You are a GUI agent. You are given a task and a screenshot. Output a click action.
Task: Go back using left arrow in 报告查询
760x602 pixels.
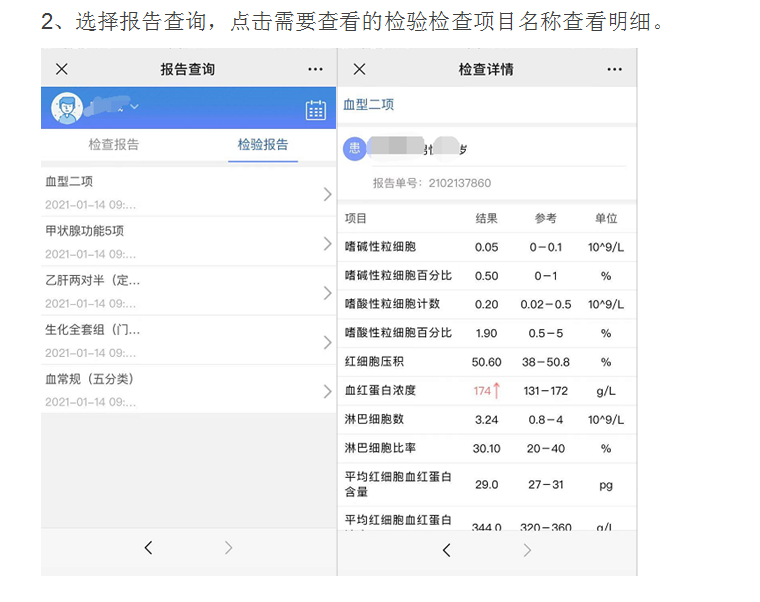(x=149, y=548)
